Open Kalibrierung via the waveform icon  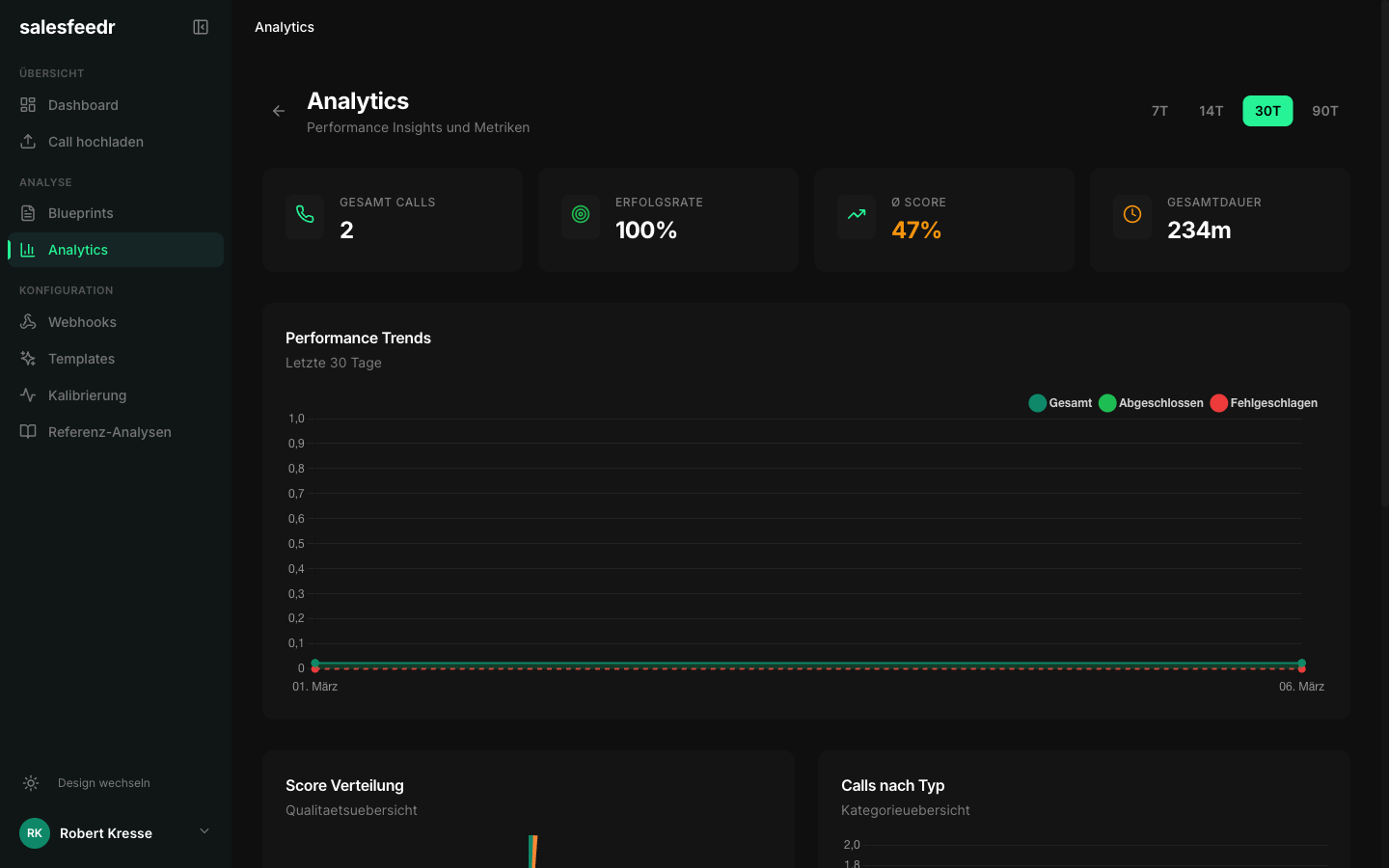[30, 395]
